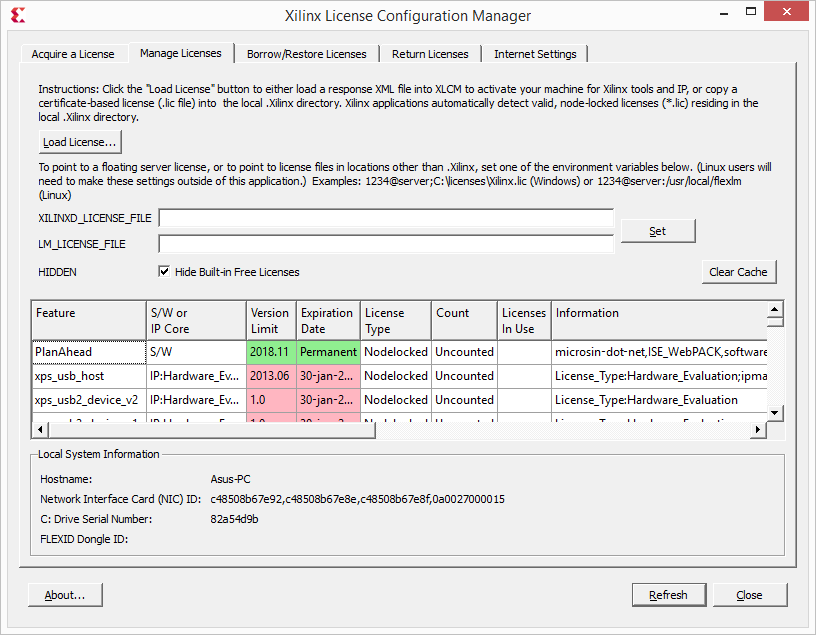816x635 pixels.
Task: Select the xps_usb_host feature cell
Action: 89,376
